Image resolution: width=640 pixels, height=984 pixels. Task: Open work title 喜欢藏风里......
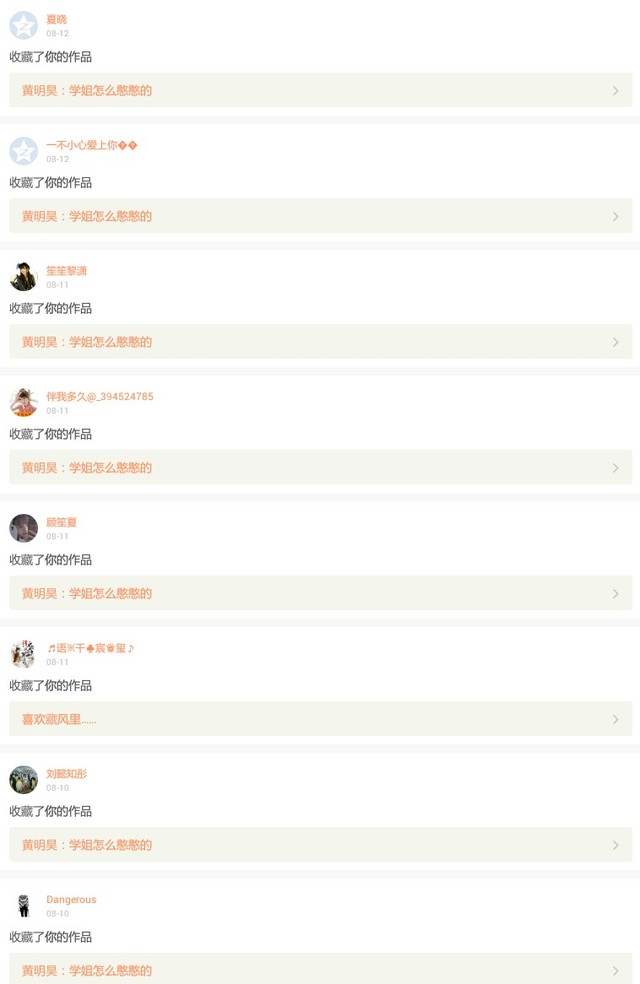(59, 719)
